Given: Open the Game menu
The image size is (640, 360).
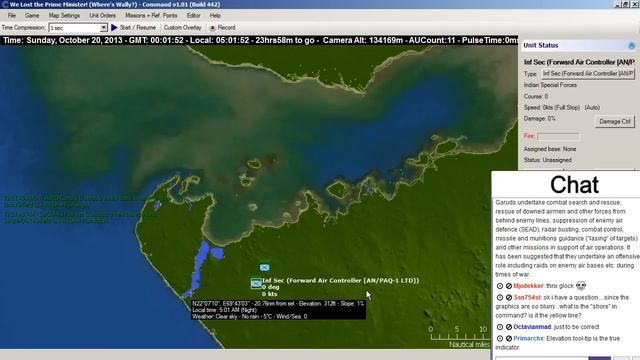Looking at the screenshot, I should click(32, 16).
